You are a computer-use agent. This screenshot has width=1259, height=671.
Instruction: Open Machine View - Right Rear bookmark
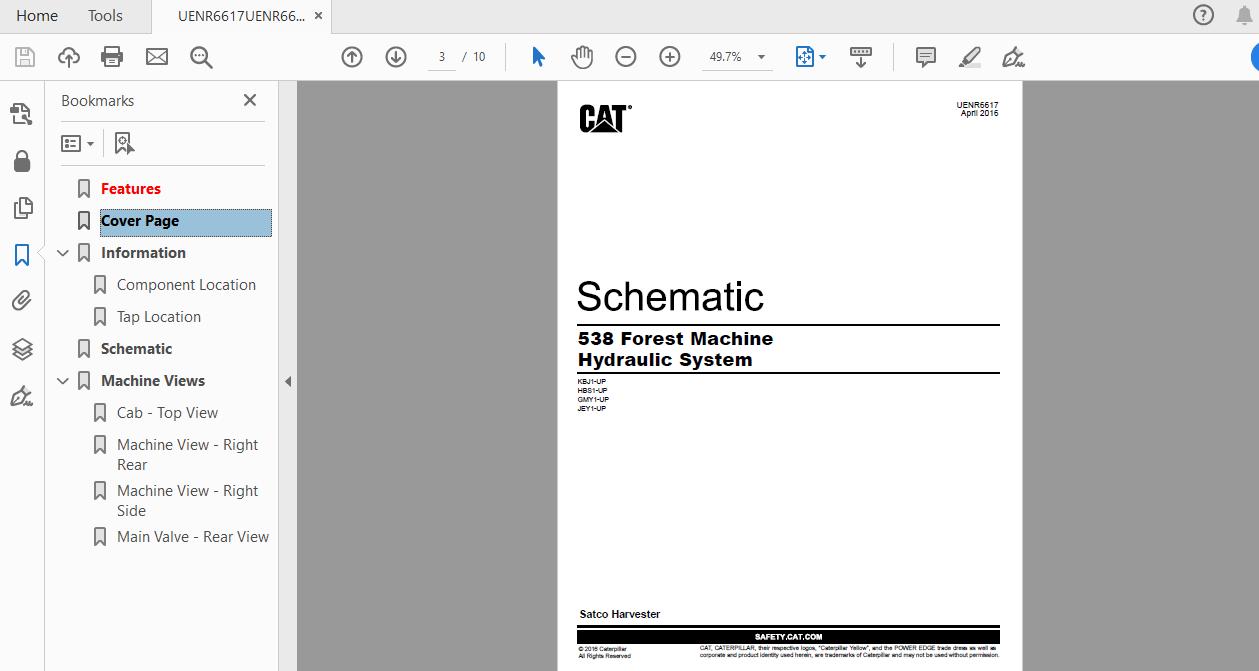[187, 455]
